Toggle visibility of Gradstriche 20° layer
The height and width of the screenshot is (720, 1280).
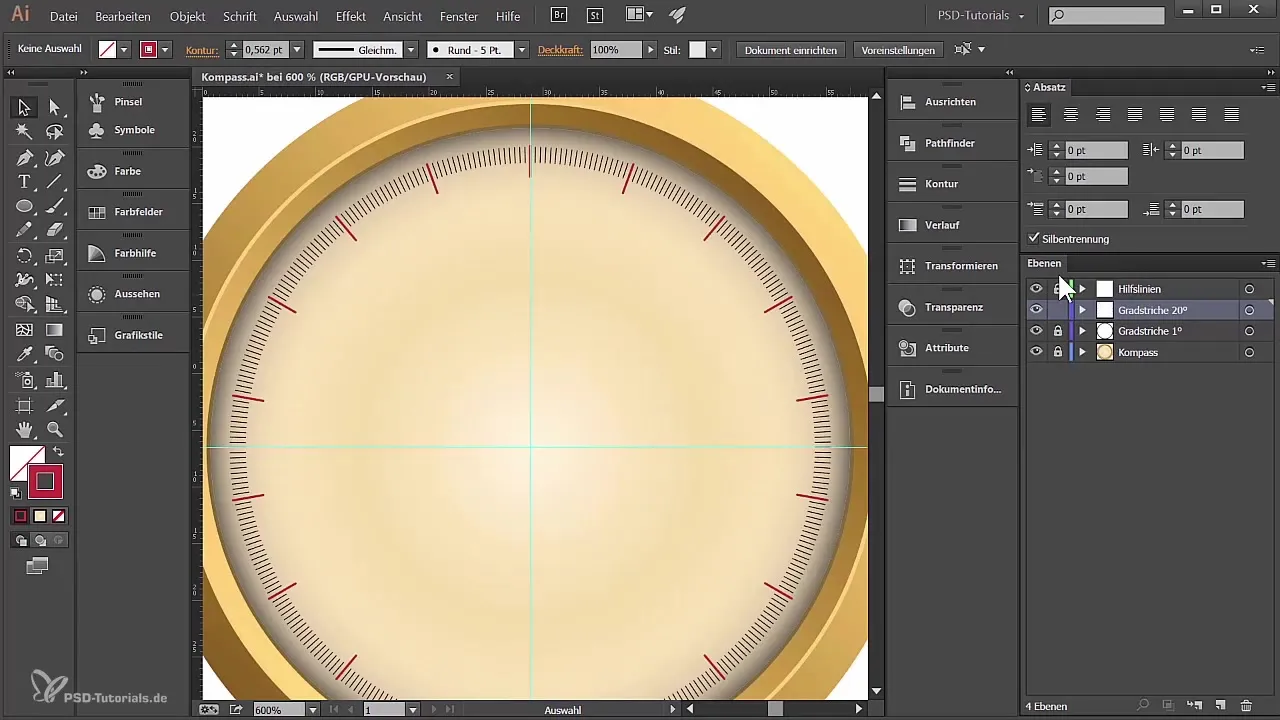coord(1036,310)
